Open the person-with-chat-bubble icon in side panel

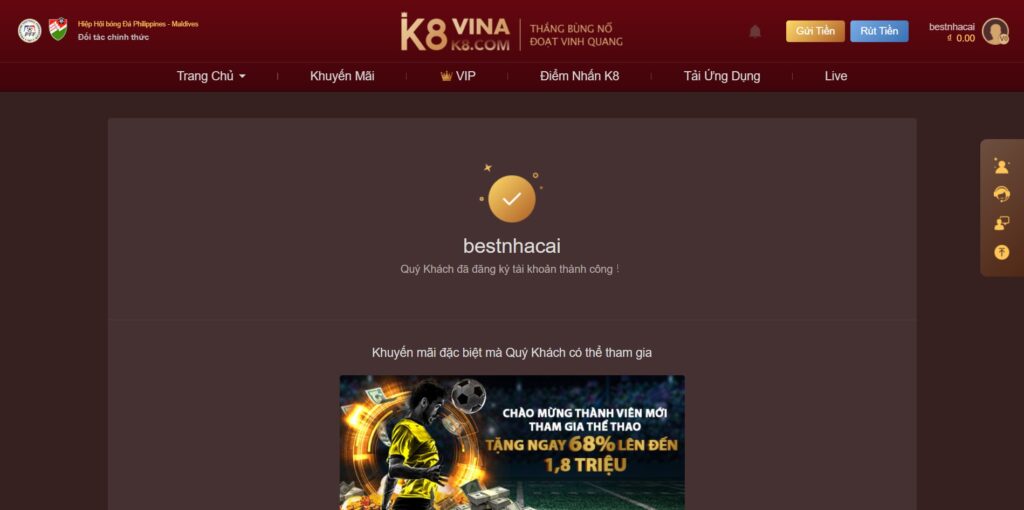click(1001, 223)
